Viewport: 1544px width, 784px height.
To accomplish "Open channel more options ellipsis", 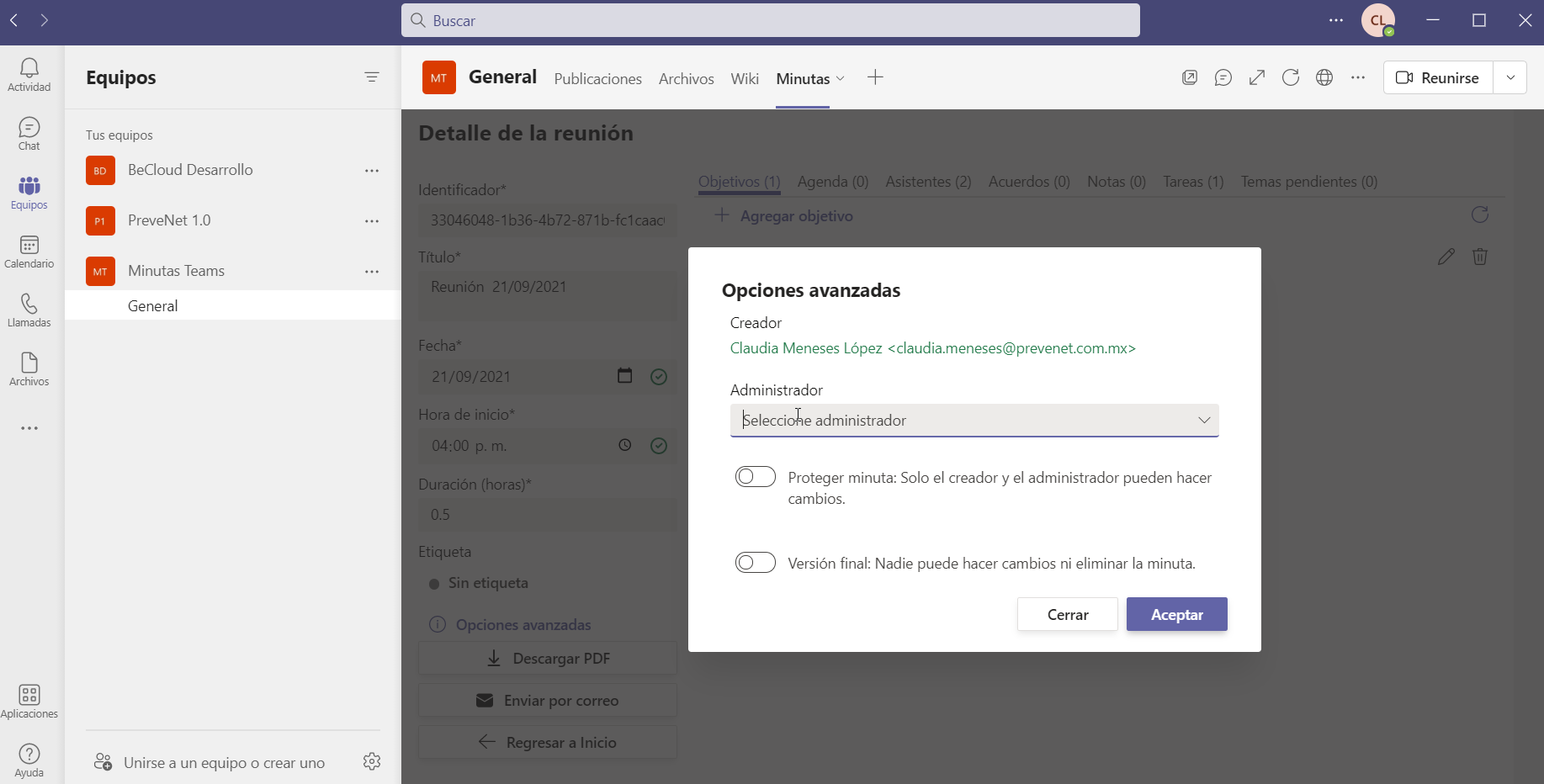I will click(x=1358, y=77).
